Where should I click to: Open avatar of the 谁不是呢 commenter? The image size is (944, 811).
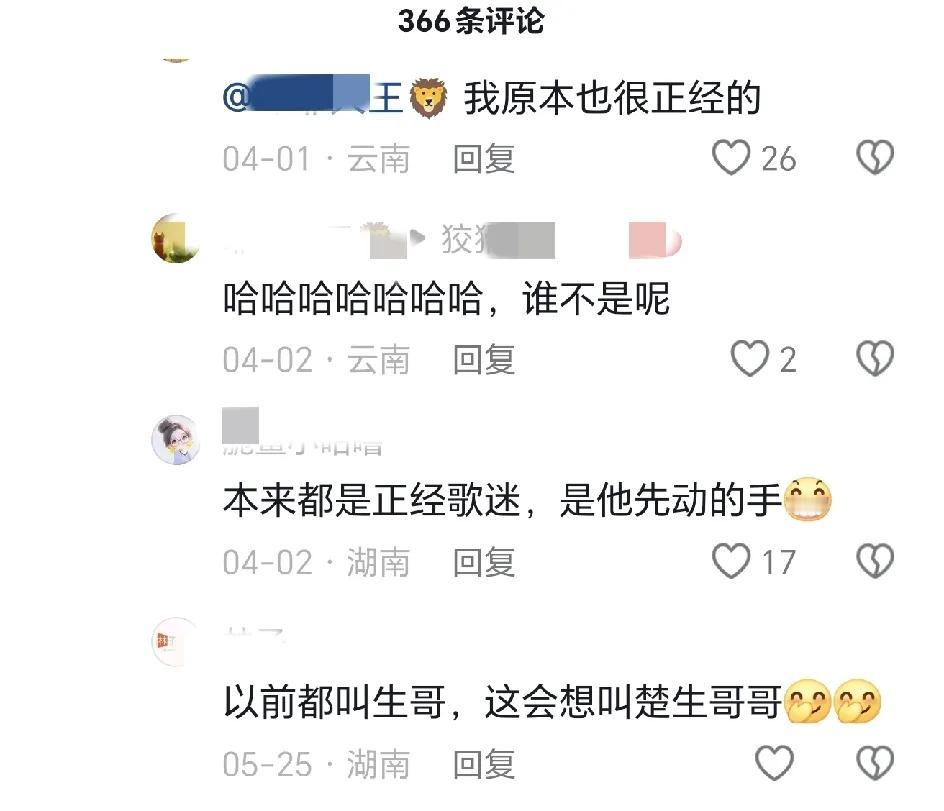(175, 238)
